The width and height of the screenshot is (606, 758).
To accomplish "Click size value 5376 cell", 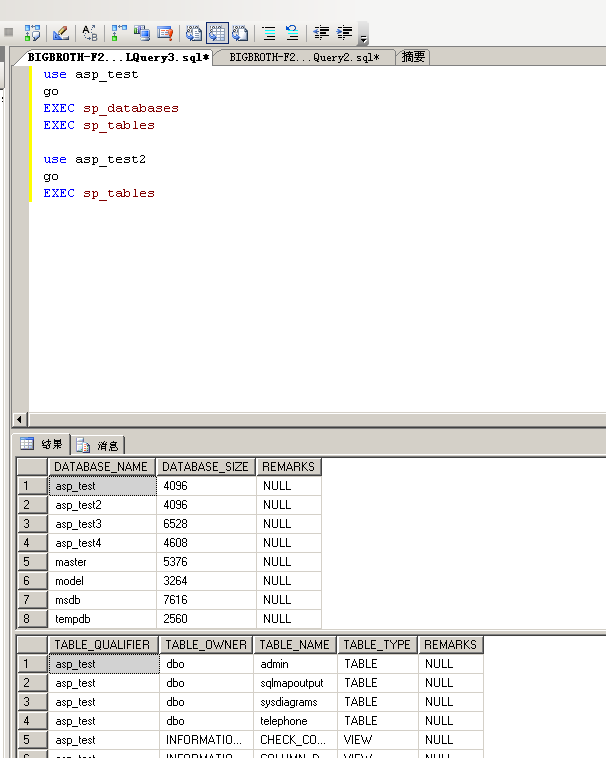I will [206, 562].
